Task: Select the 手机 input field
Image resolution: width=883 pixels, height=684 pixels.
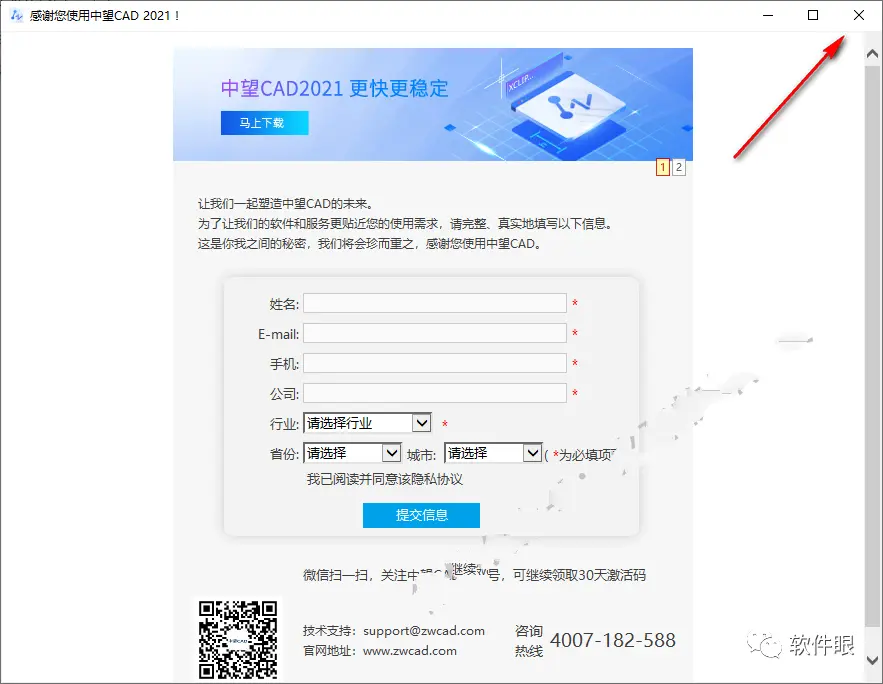Action: (435, 363)
